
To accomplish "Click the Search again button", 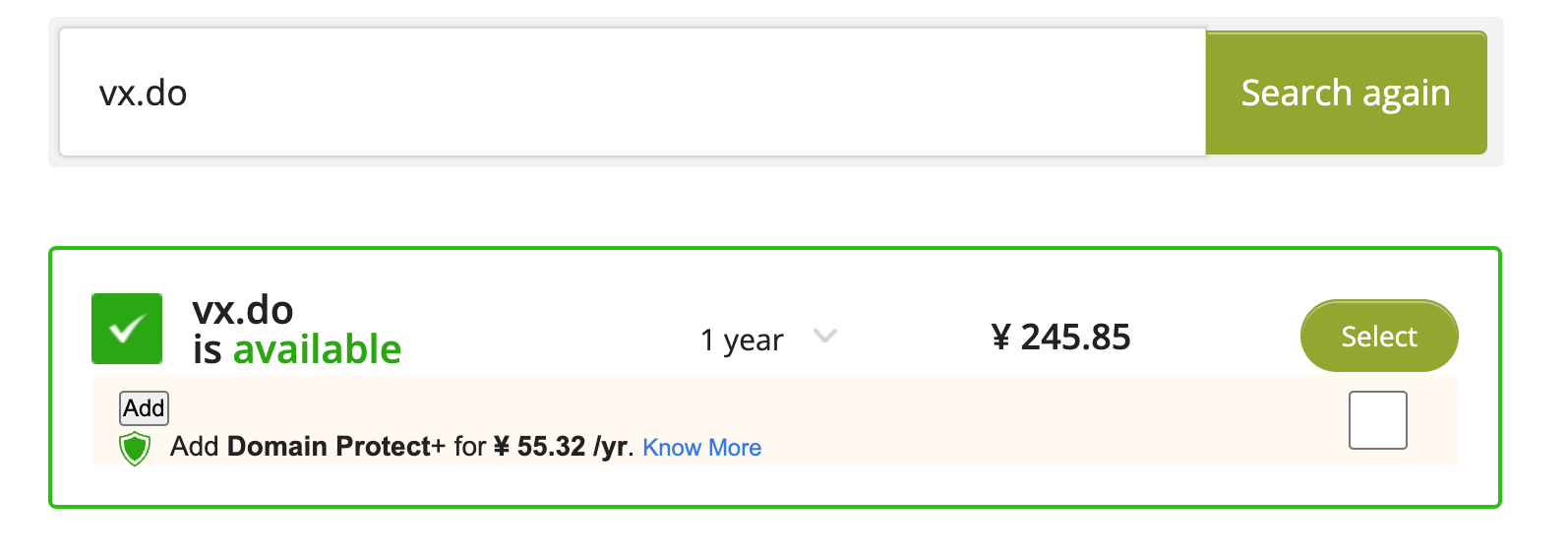I will click(x=1346, y=93).
